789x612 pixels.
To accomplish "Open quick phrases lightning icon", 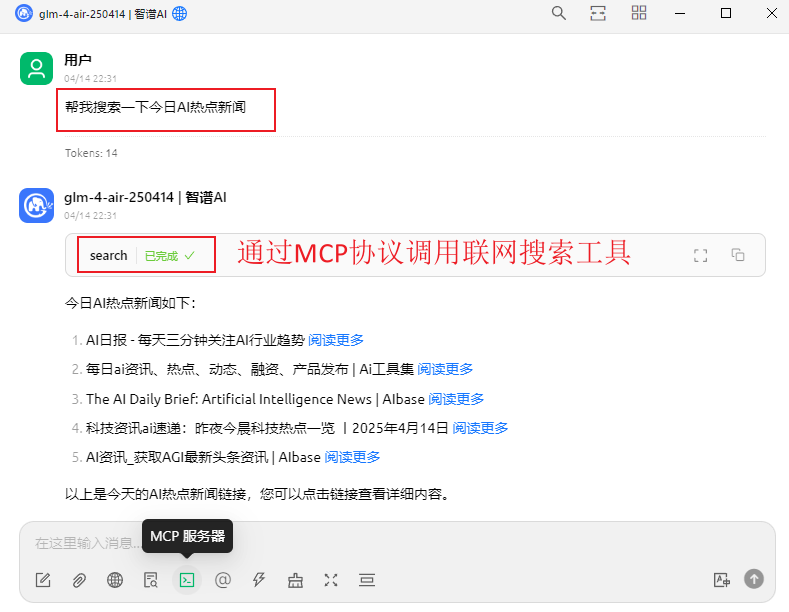I will pyautogui.click(x=259, y=580).
